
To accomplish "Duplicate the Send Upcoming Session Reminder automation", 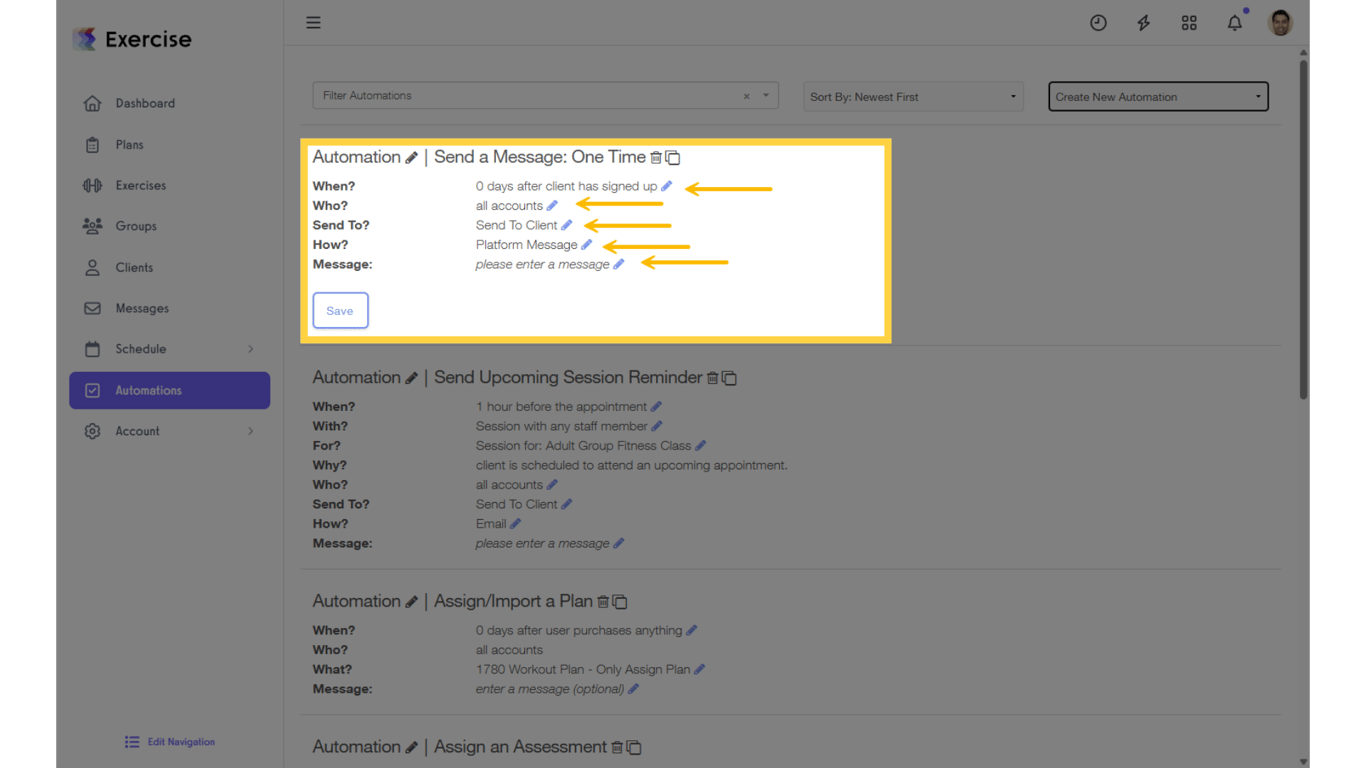I will click(x=729, y=378).
